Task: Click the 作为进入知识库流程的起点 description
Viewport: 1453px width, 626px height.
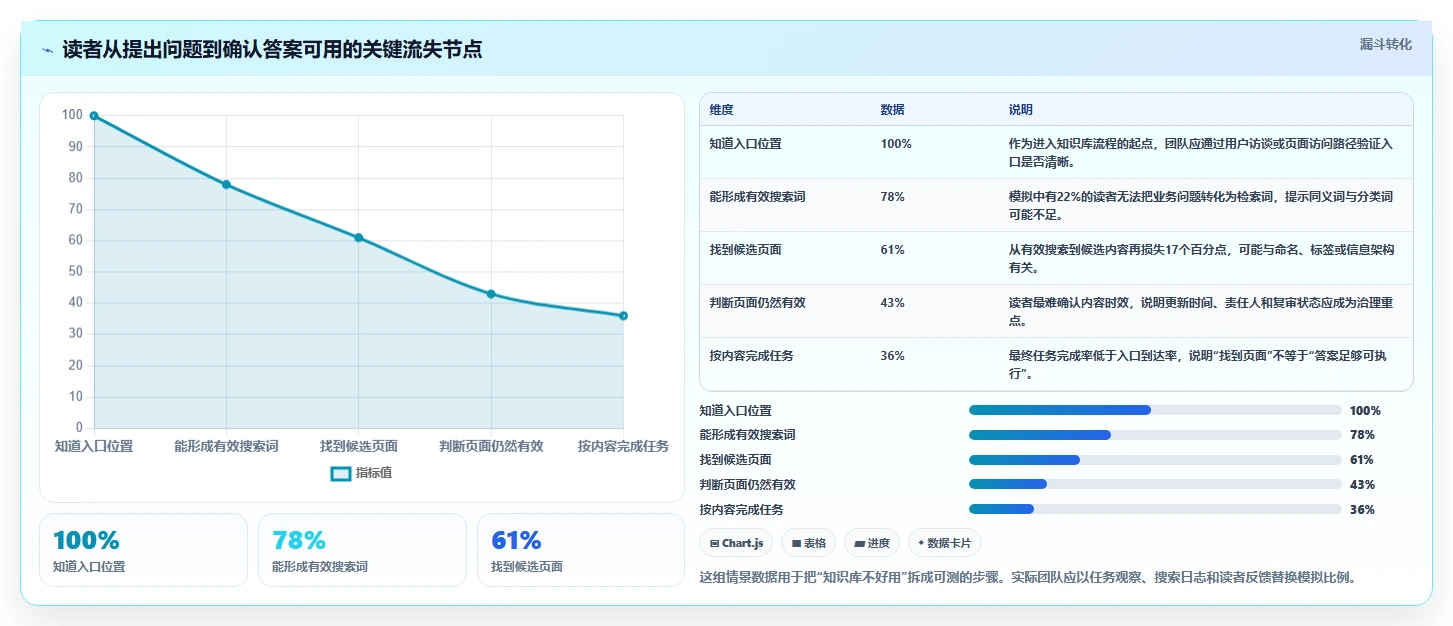Action: coord(1200,152)
